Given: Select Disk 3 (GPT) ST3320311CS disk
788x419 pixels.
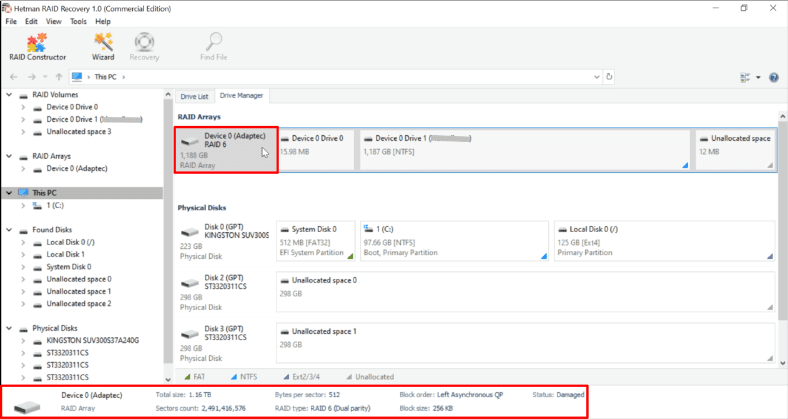Looking at the screenshot, I should click(x=225, y=343).
